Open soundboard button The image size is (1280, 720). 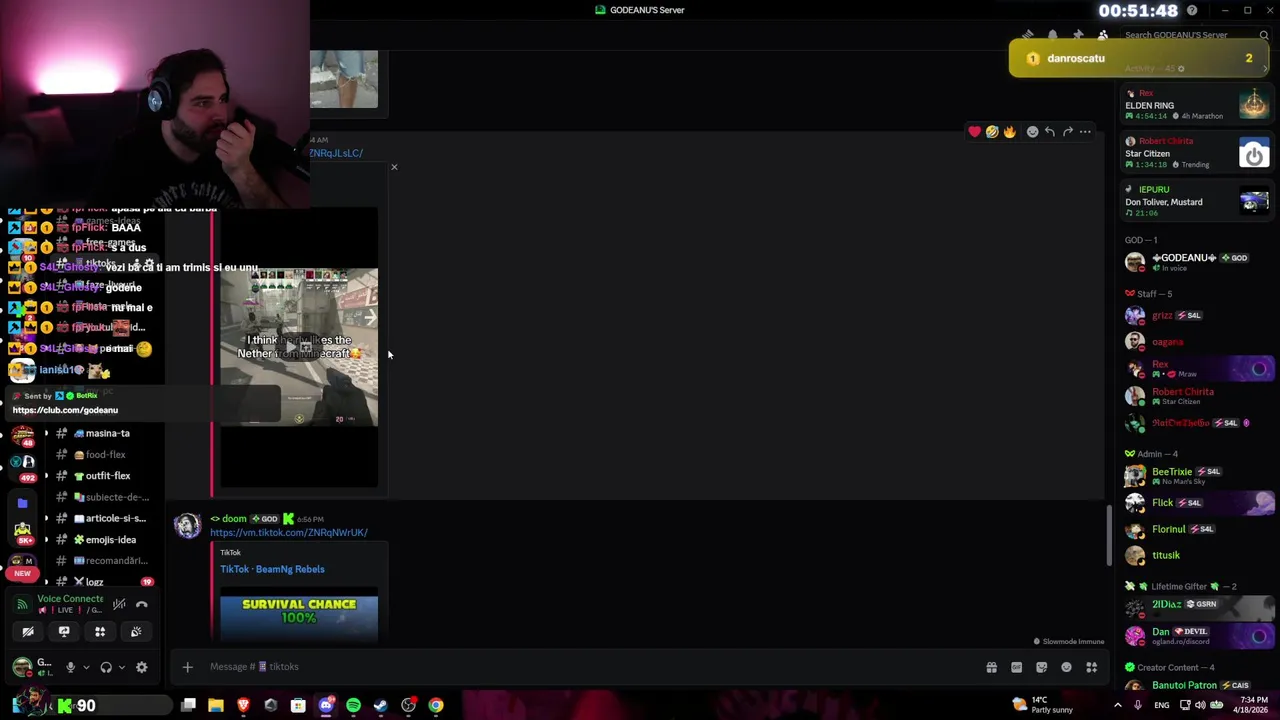136,632
